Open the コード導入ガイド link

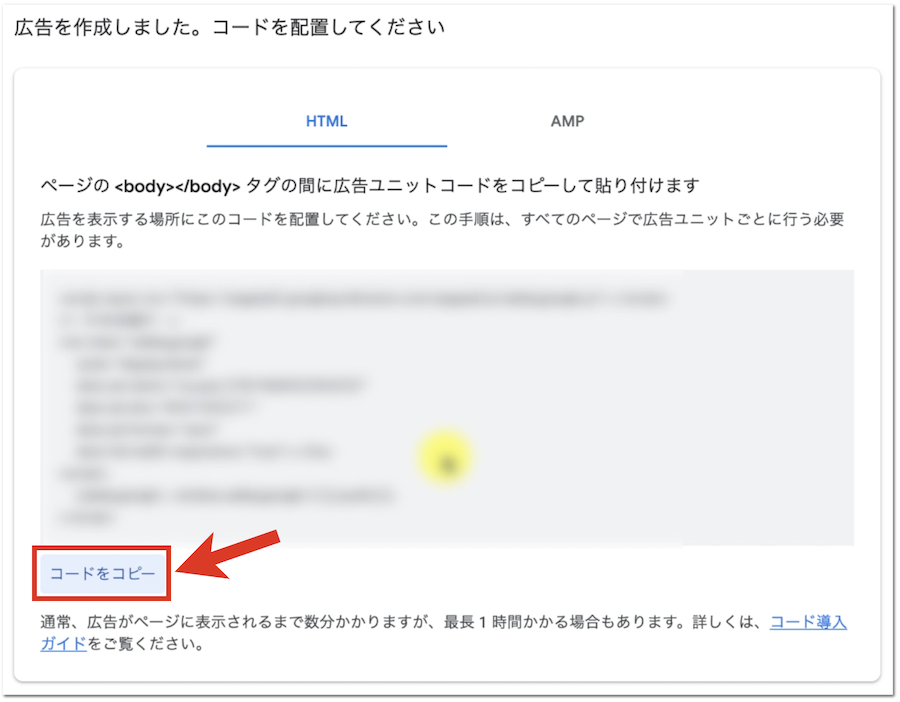pos(808,622)
